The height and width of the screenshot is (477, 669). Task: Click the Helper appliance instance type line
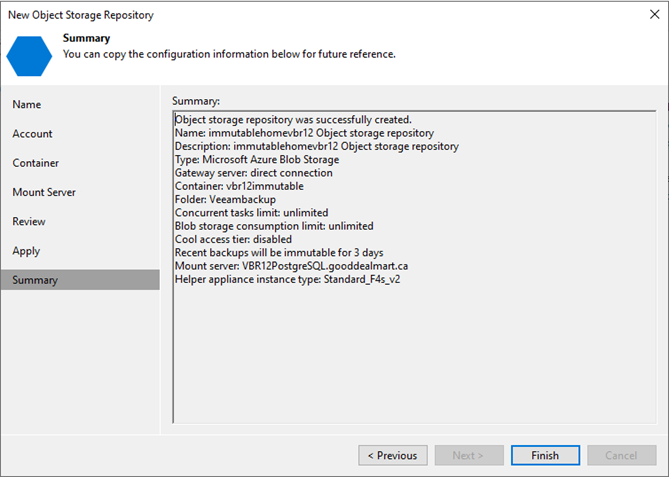(x=288, y=279)
